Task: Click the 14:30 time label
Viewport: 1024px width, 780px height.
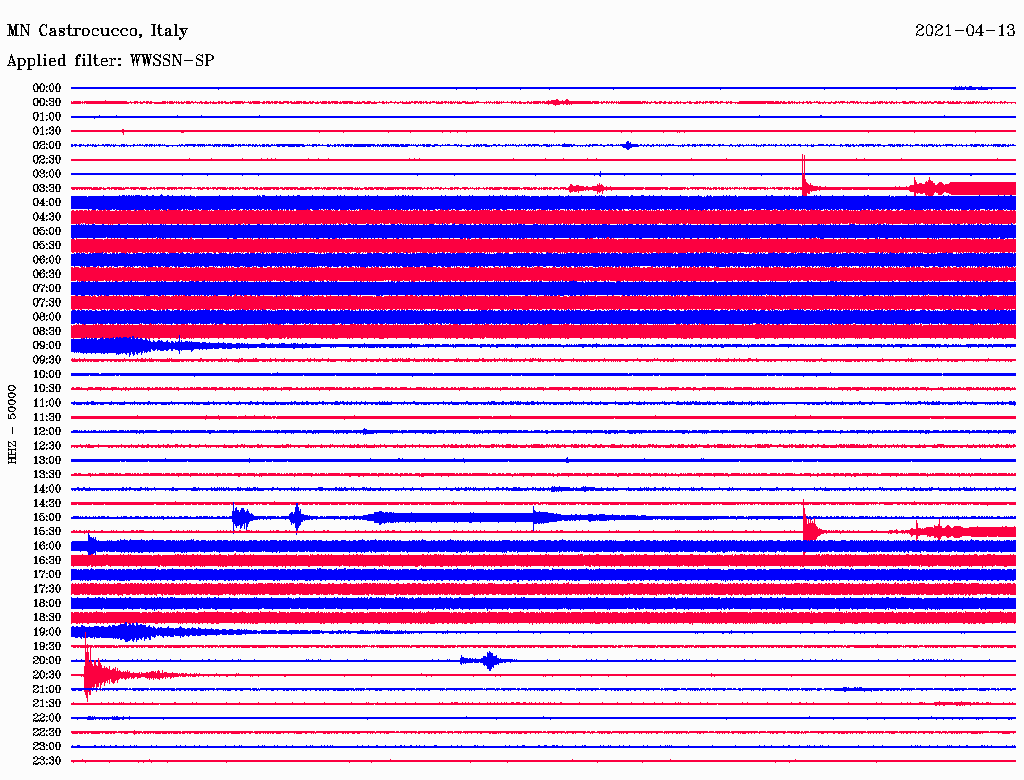Action: click(x=46, y=503)
